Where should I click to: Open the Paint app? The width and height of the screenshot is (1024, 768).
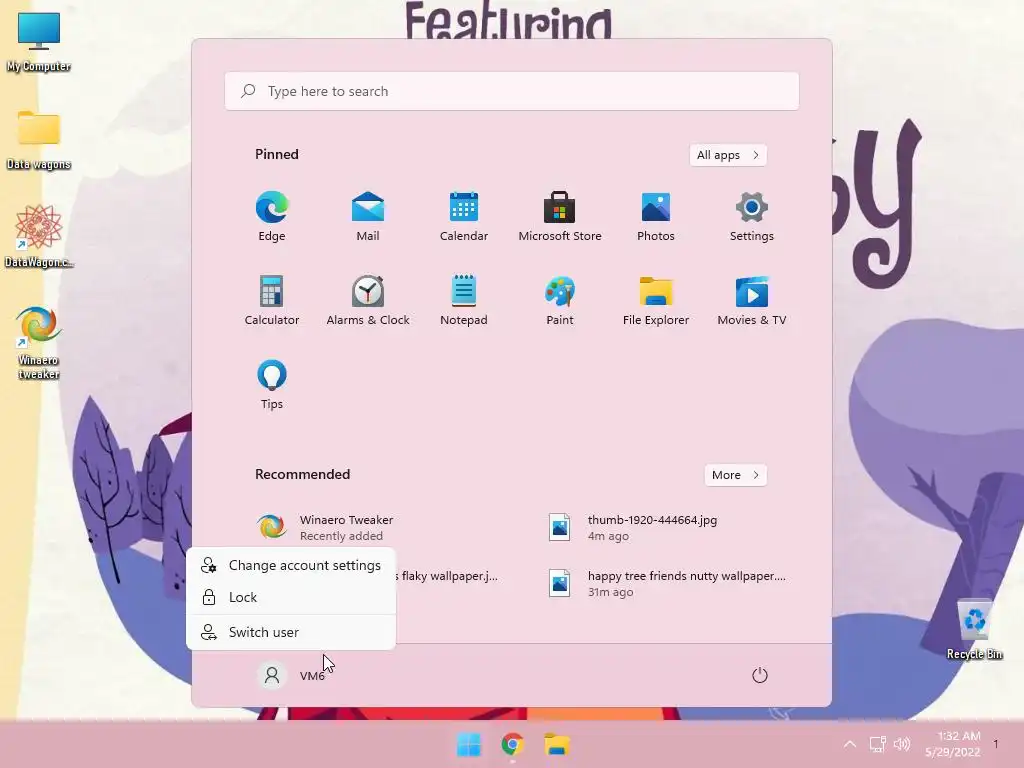click(x=560, y=300)
